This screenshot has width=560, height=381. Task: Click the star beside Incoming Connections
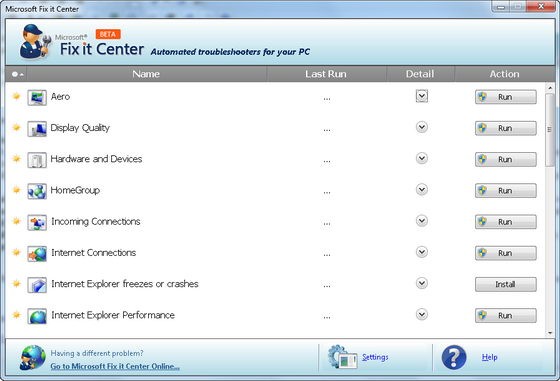(x=16, y=221)
